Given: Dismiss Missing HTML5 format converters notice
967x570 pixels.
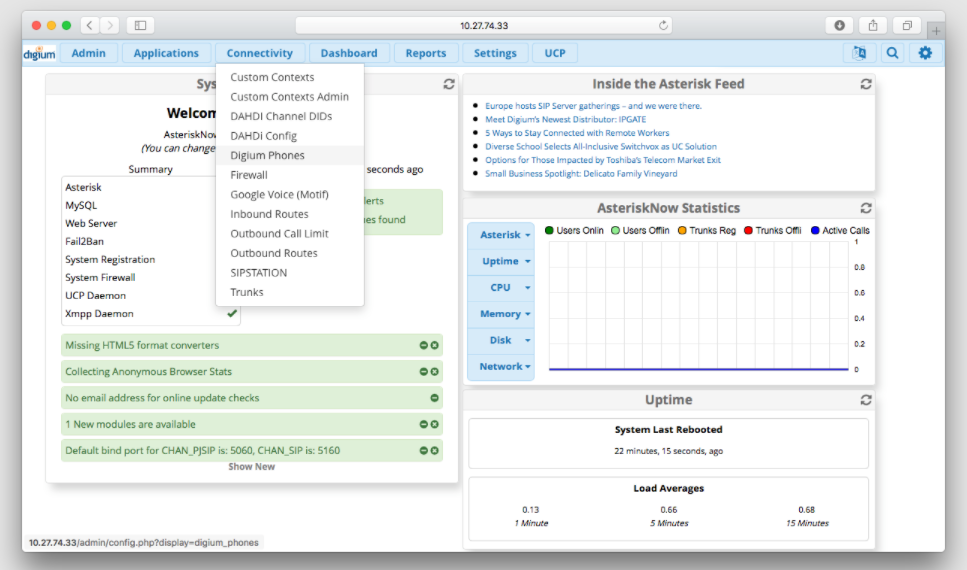Looking at the screenshot, I should [x=435, y=345].
